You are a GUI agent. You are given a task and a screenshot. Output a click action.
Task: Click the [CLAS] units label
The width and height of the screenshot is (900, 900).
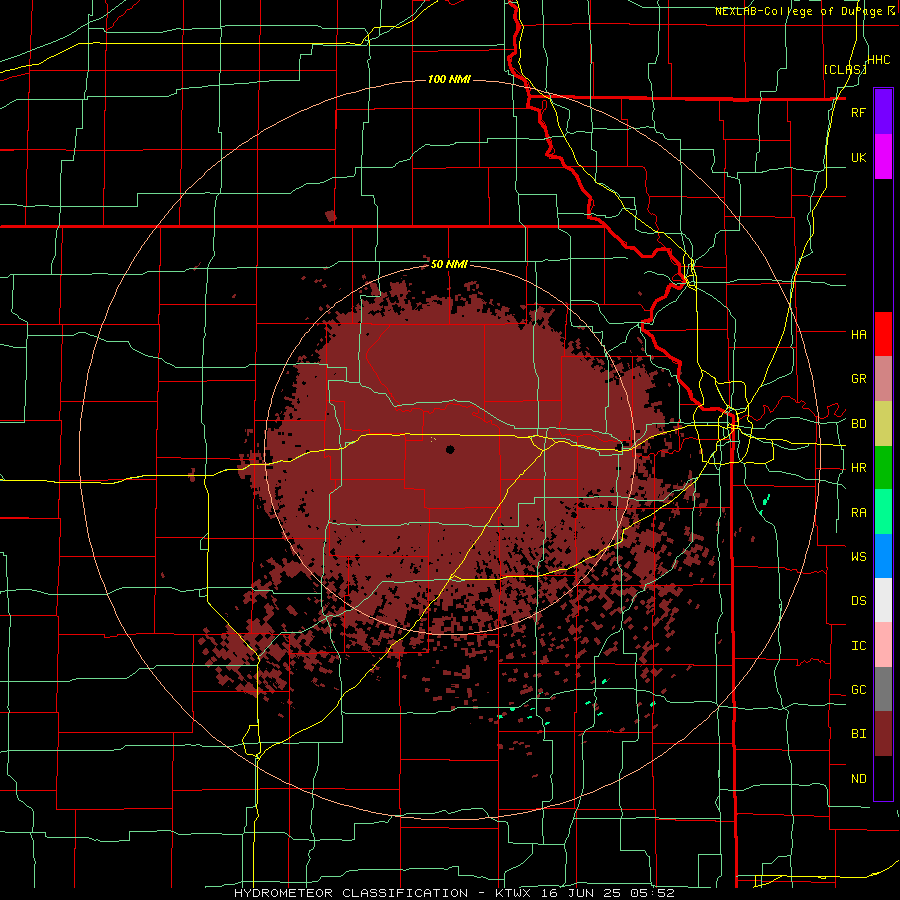pyautogui.click(x=845, y=69)
